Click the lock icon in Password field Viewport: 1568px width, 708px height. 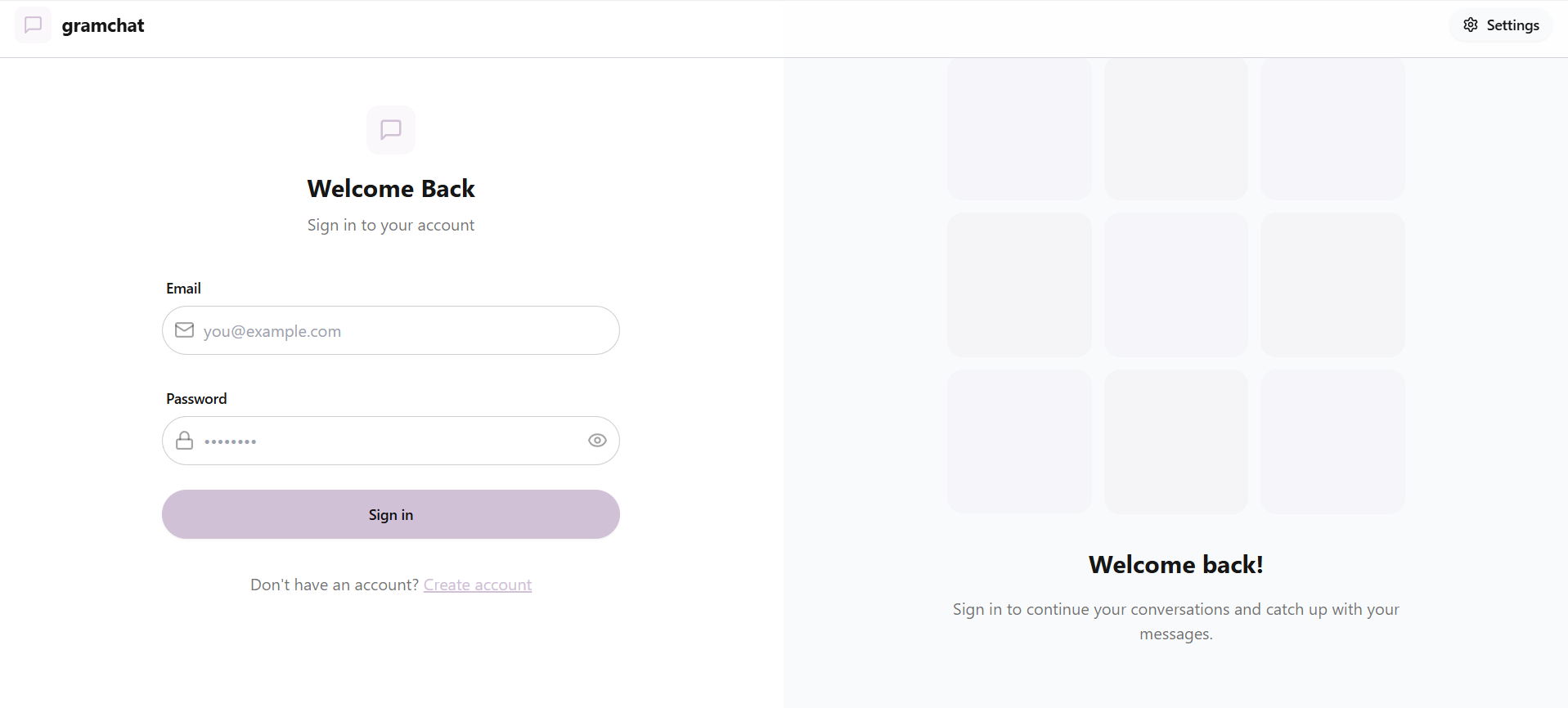tap(185, 441)
